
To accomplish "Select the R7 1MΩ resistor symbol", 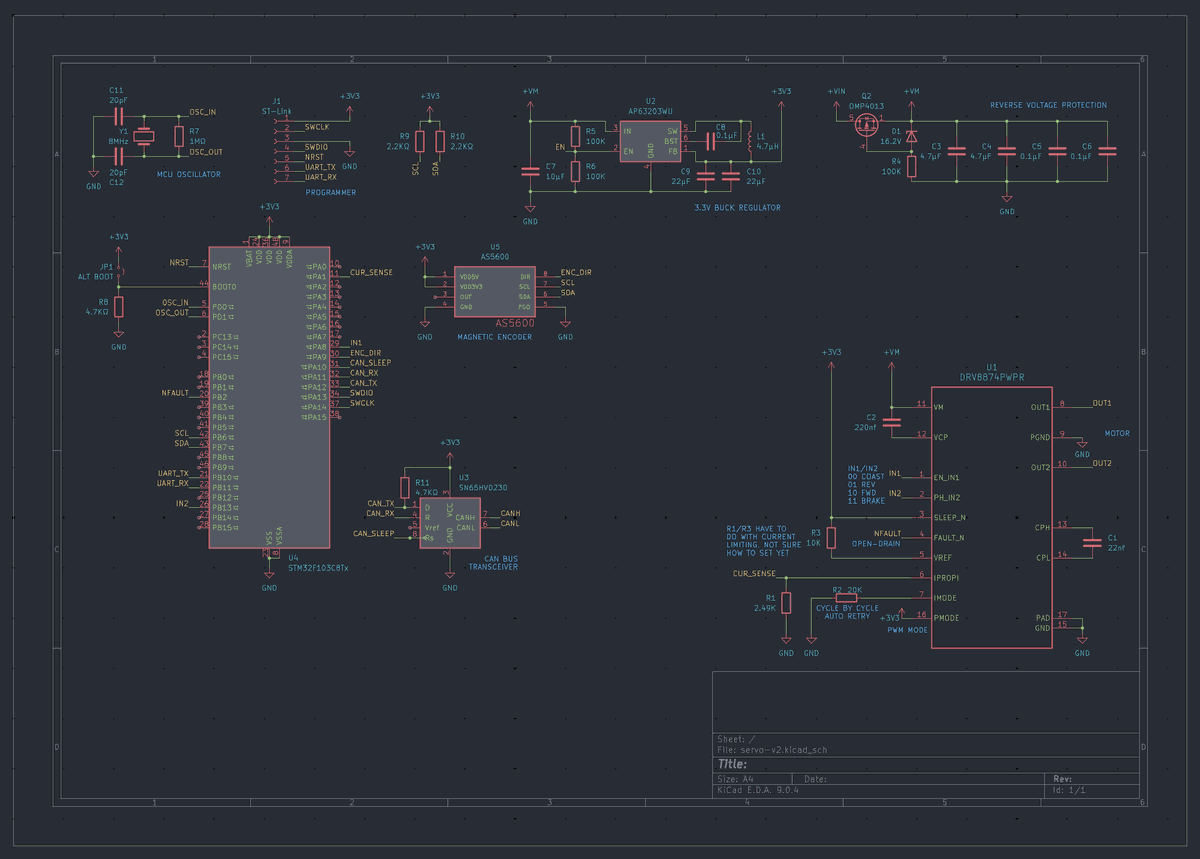I will coord(178,137).
